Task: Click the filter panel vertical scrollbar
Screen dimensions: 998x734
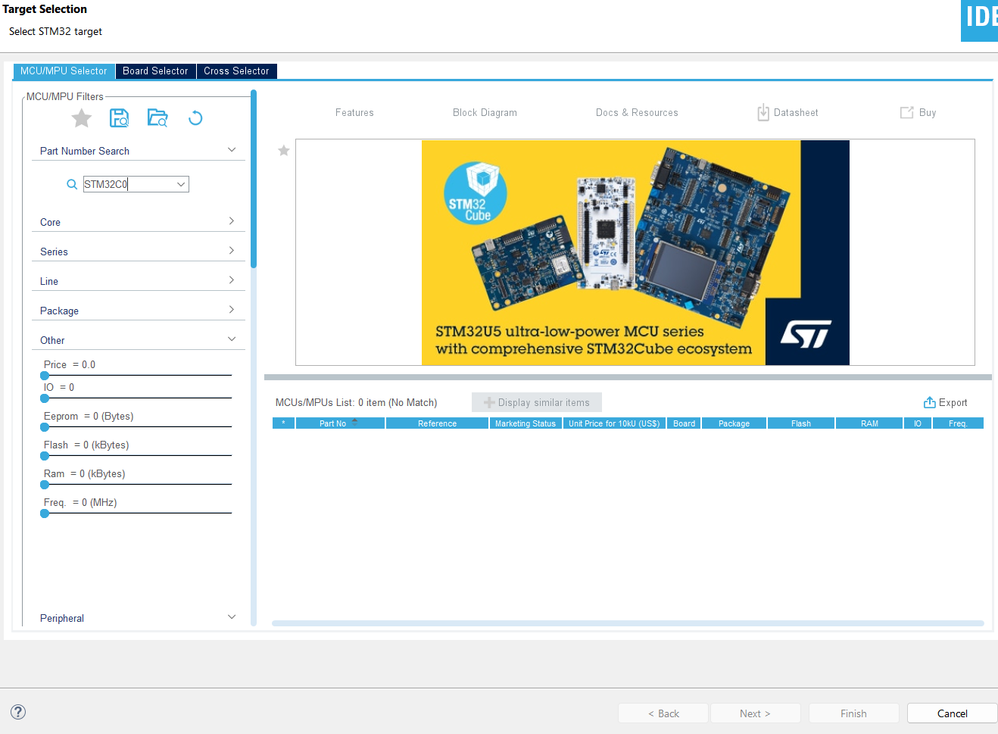Action: click(253, 179)
